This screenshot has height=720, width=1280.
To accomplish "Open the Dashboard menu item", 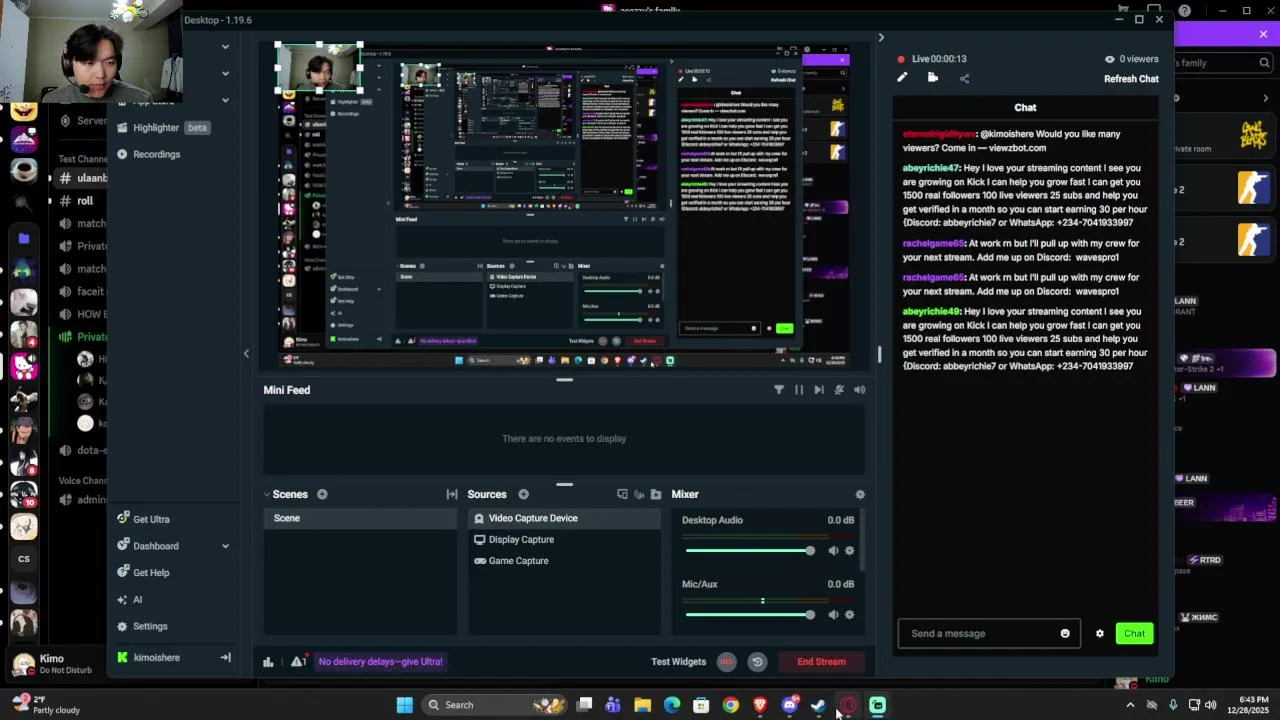I will coord(147,546).
